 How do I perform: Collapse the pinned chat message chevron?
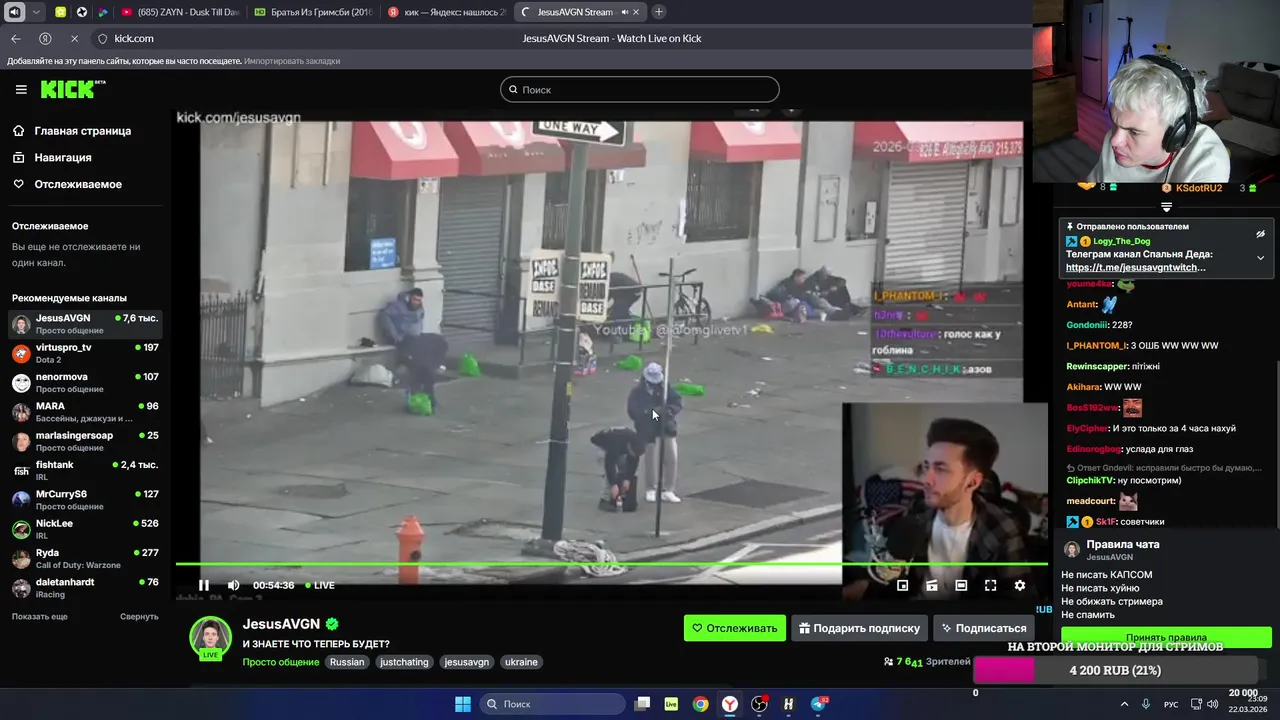[x=1260, y=258]
